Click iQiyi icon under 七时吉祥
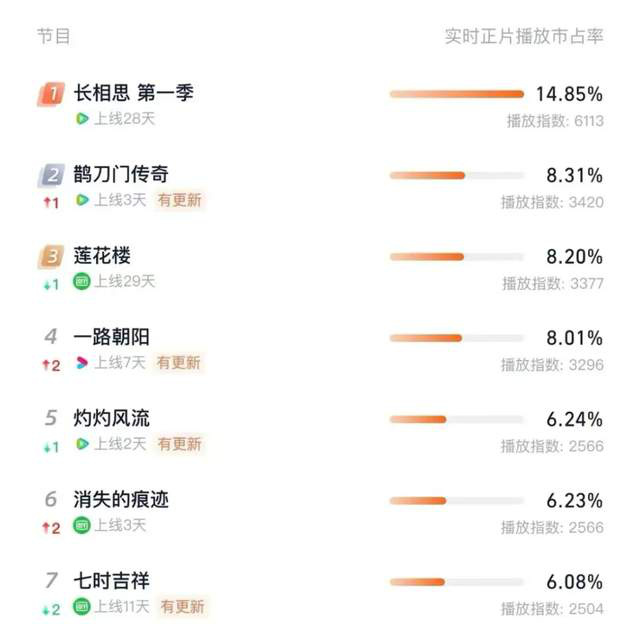The height and width of the screenshot is (640, 640). pos(82,606)
